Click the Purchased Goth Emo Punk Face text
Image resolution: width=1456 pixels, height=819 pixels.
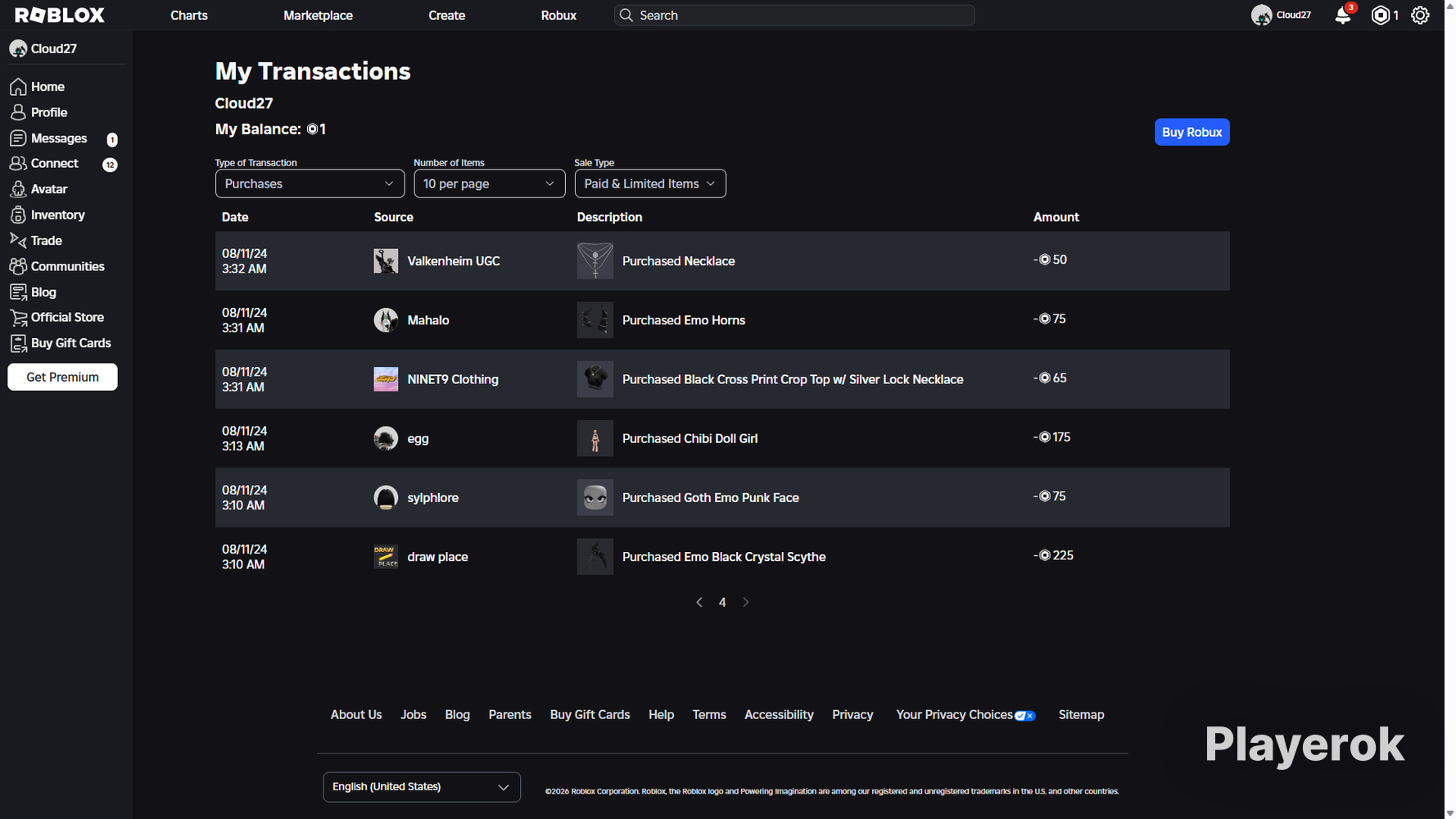click(x=711, y=498)
